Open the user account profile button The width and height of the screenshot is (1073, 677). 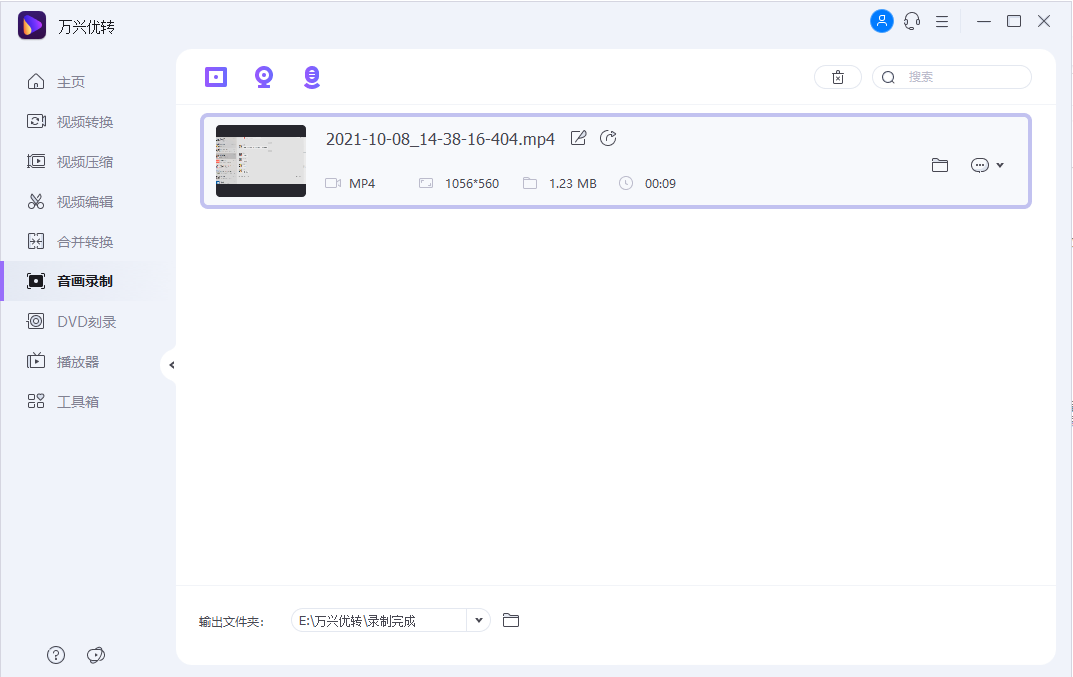coord(881,21)
